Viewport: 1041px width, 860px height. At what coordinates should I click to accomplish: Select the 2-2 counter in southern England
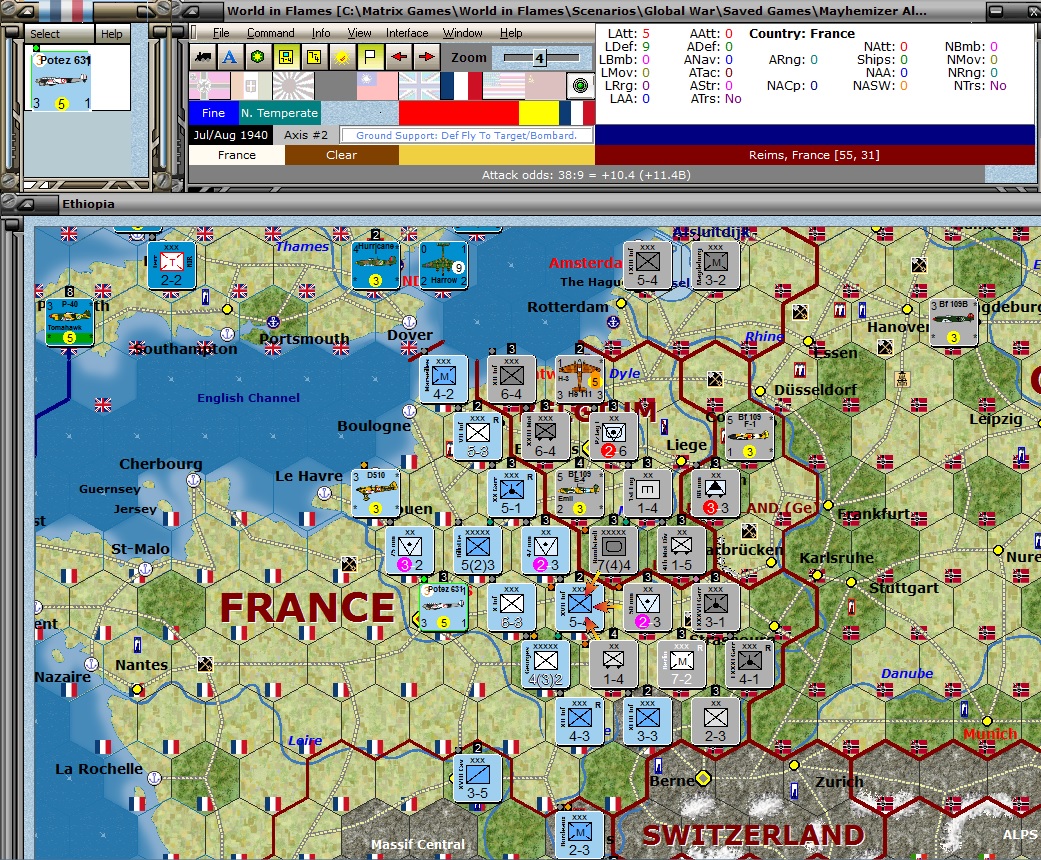pyautogui.click(x=171, y=264)
